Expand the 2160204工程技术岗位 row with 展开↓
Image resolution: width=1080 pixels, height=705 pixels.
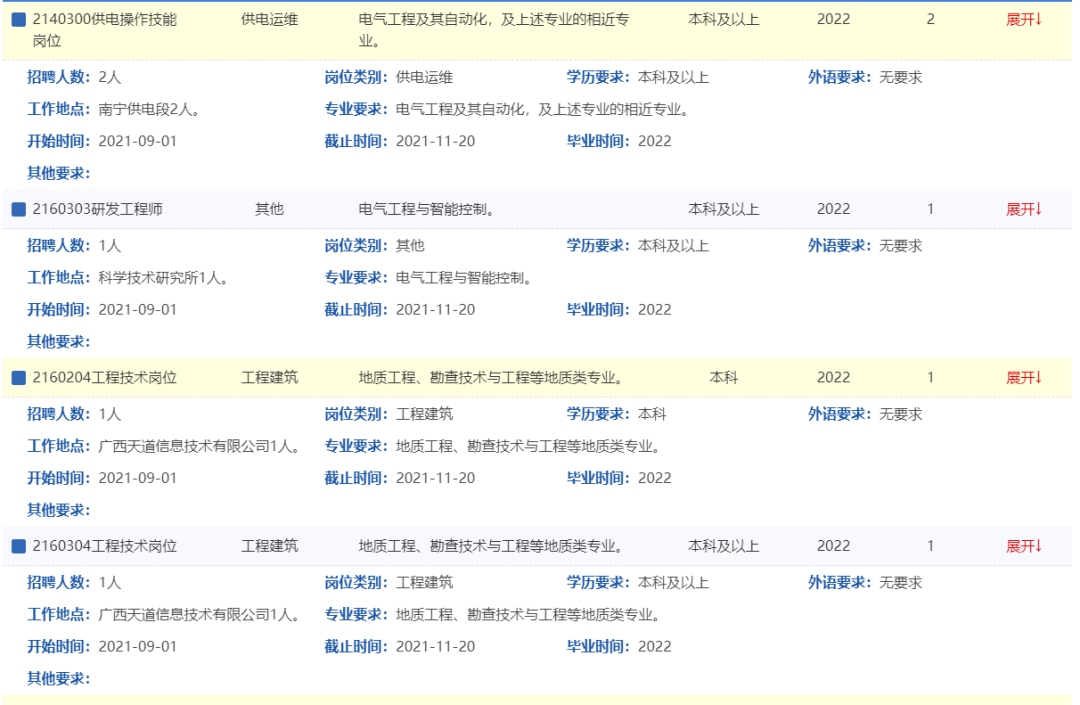[x=1023, y=378]
